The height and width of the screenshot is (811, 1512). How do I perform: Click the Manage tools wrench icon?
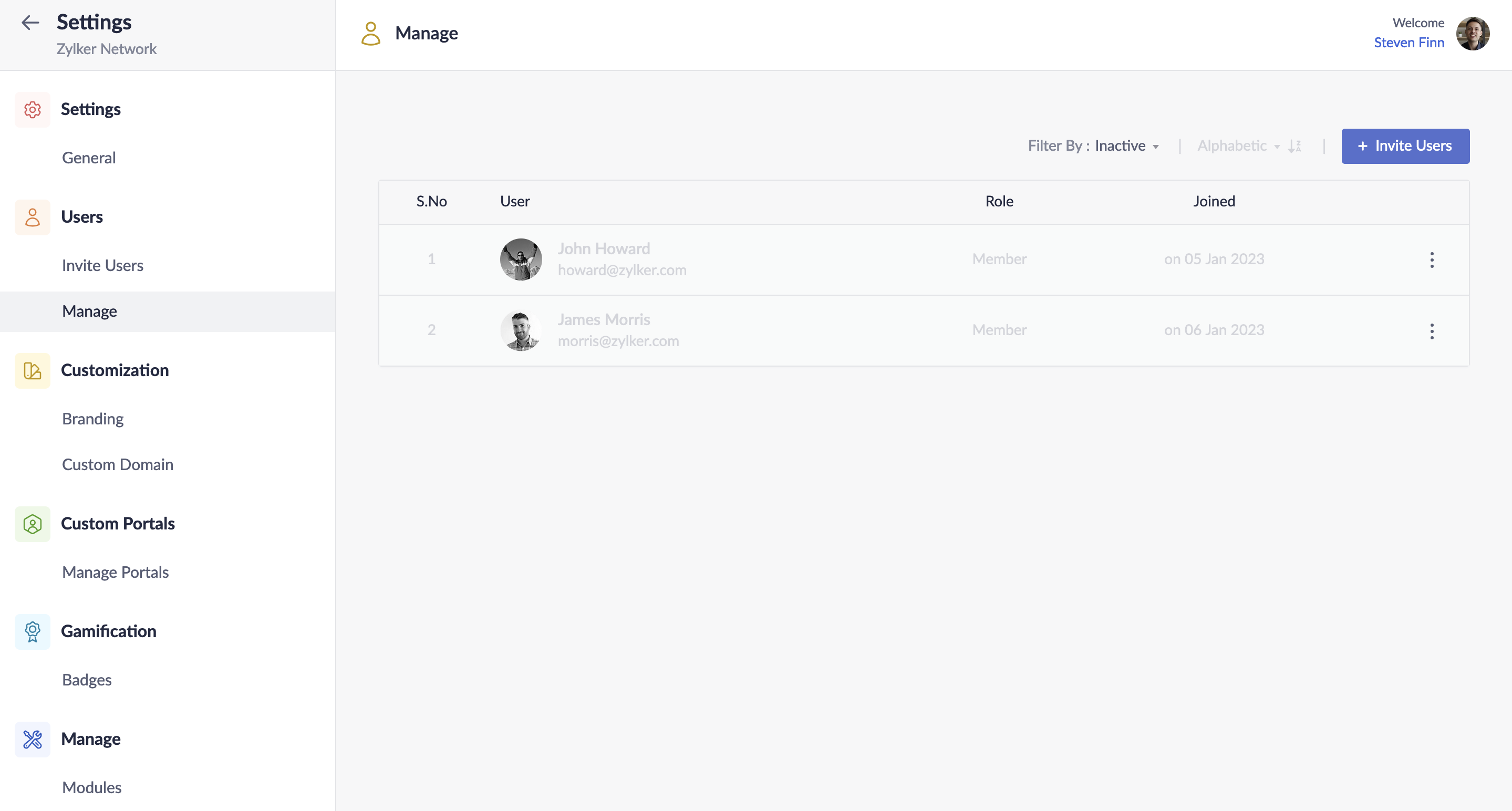pyautogui.click(x=32, y=739)
